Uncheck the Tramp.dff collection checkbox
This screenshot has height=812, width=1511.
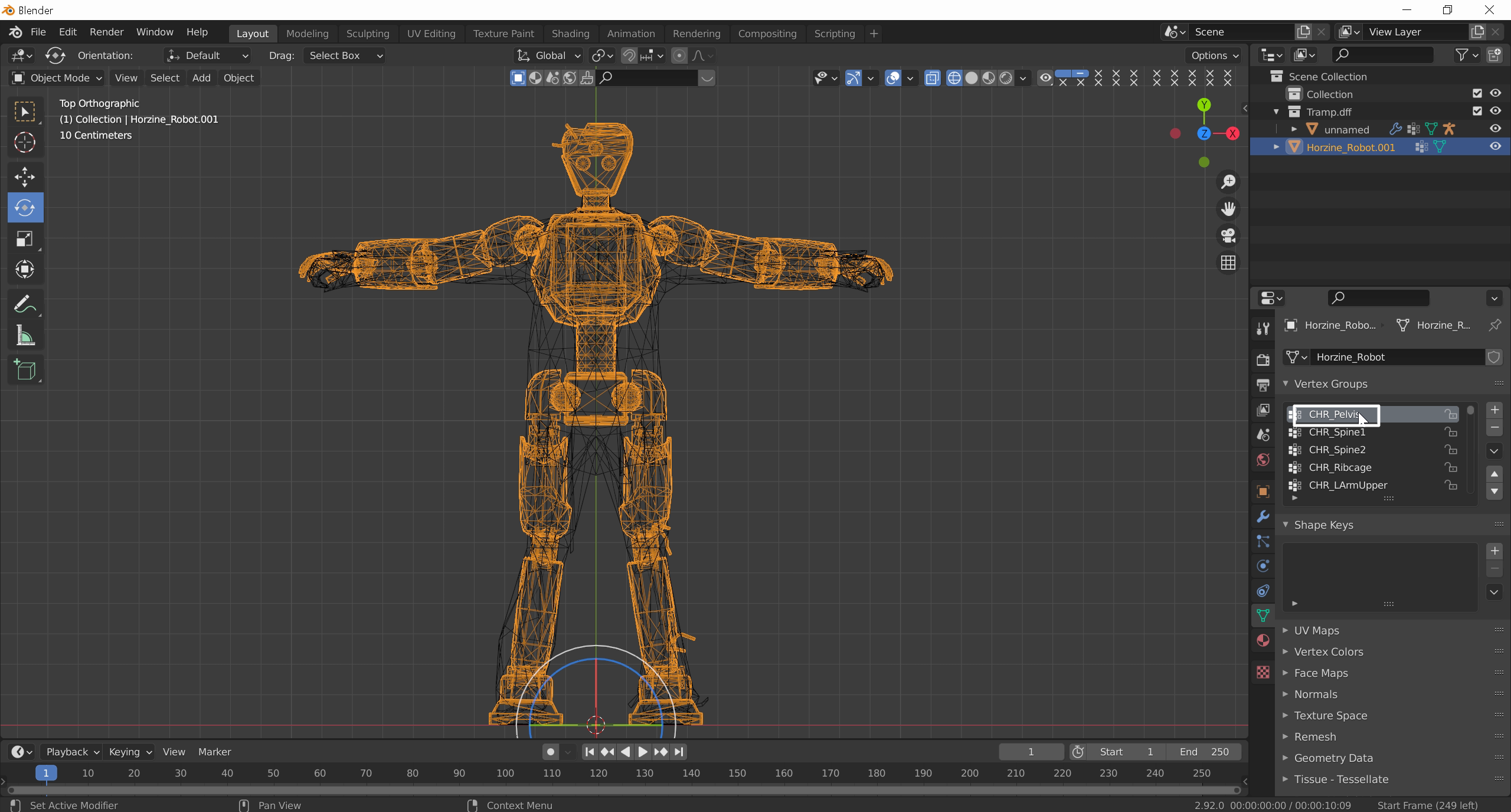(x=1477, y=112)
